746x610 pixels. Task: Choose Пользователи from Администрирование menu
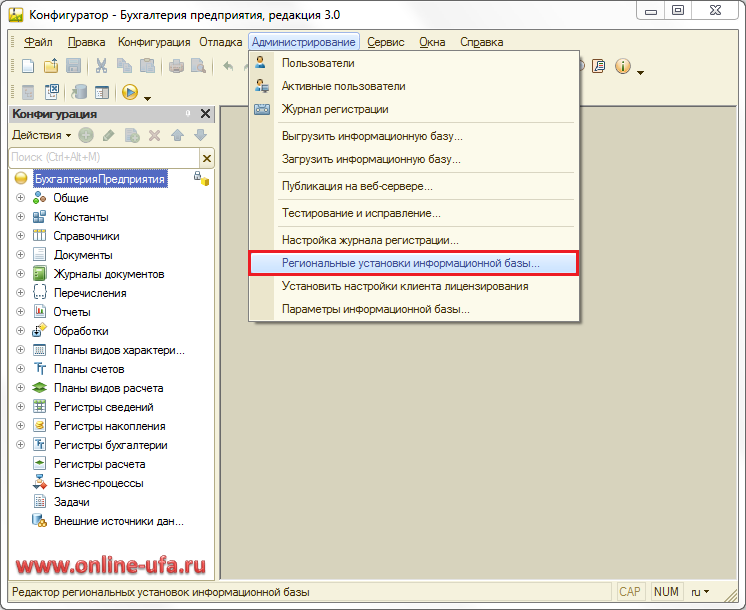413,63
